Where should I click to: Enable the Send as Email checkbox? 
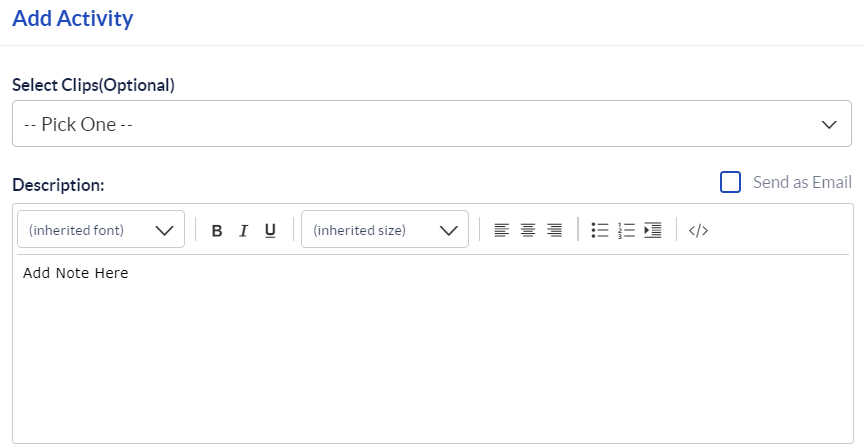coord(730,182)
